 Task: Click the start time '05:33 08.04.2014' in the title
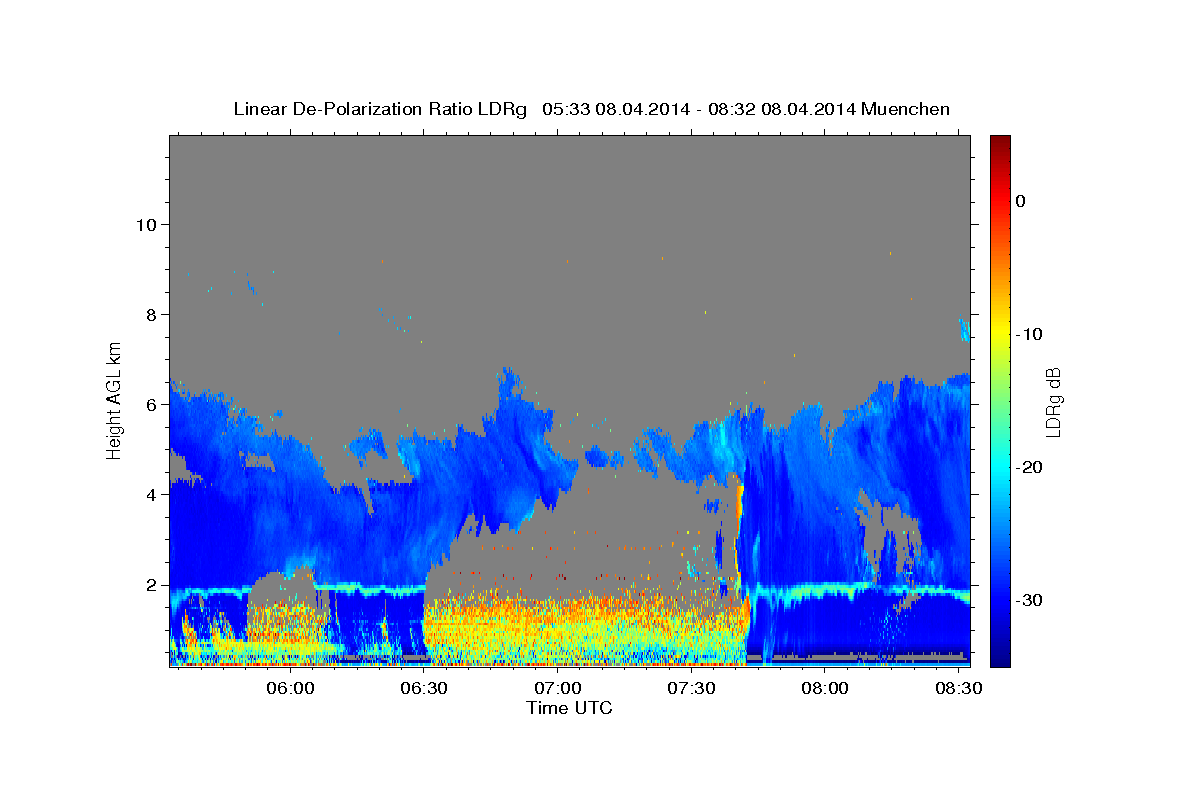[615, 109]
